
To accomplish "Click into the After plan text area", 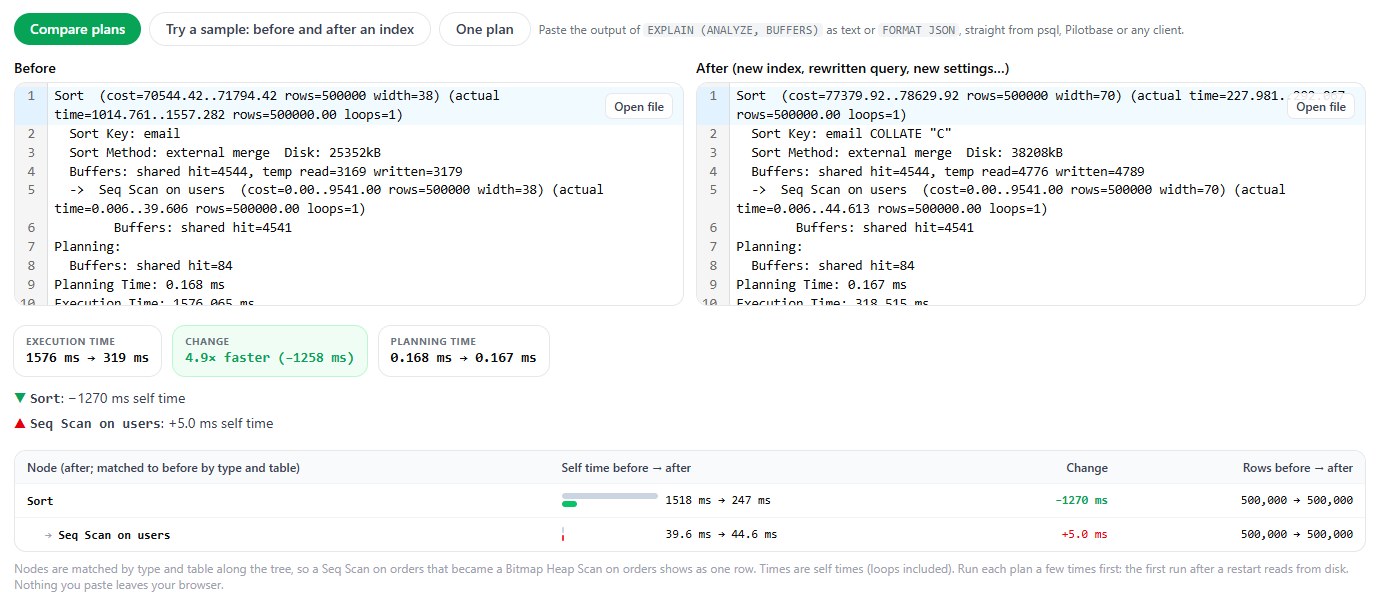I will point(1030,194).
